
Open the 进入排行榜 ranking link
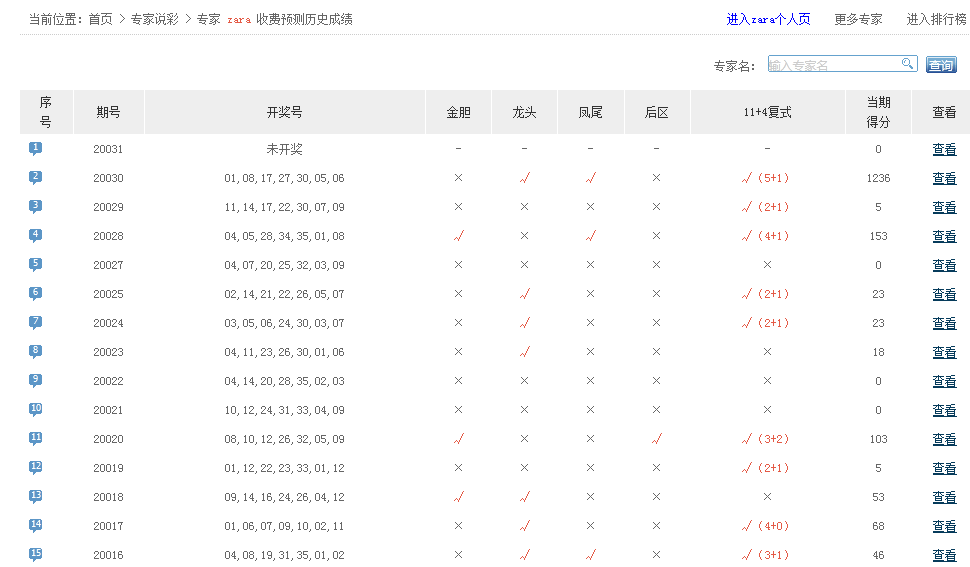pos(937,19)
